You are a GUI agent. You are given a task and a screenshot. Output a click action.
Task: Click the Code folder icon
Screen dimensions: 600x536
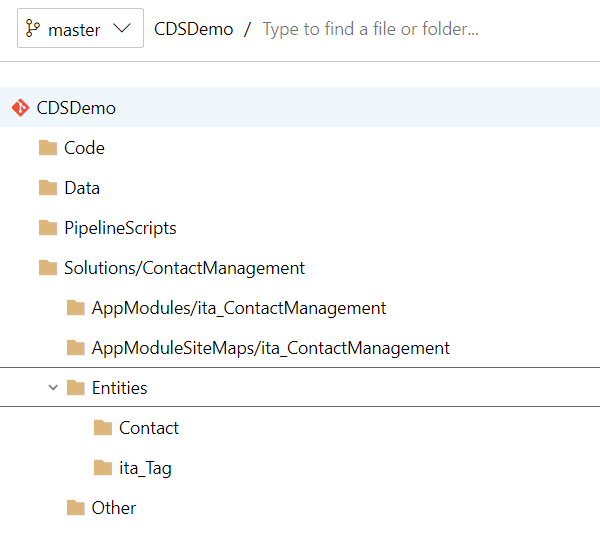coord(48,148)
